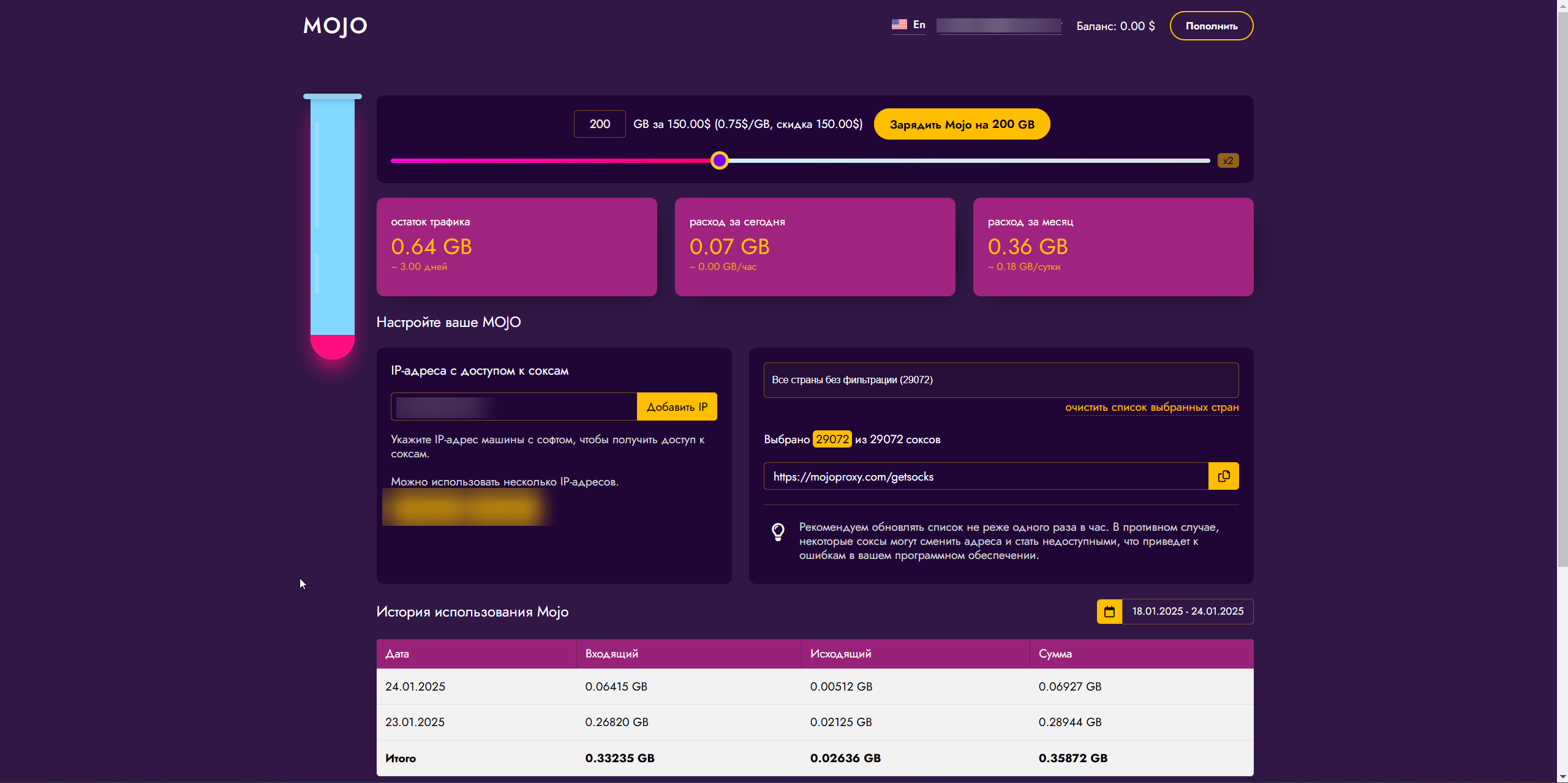Click the 0.06415 GB incoming cell
This screenshot has height=783, width=1568.
[616, 687]
